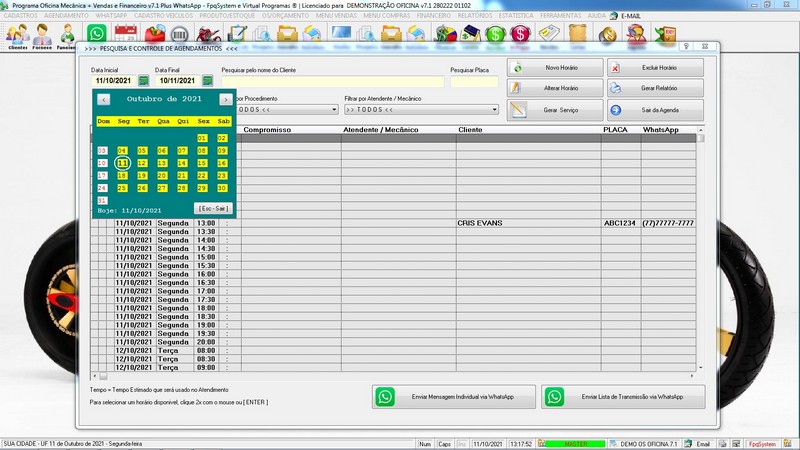Click the paper scroll toolbar icon
Image resolution: width=800 pixels, height=450 pixels.
point(578,34)
